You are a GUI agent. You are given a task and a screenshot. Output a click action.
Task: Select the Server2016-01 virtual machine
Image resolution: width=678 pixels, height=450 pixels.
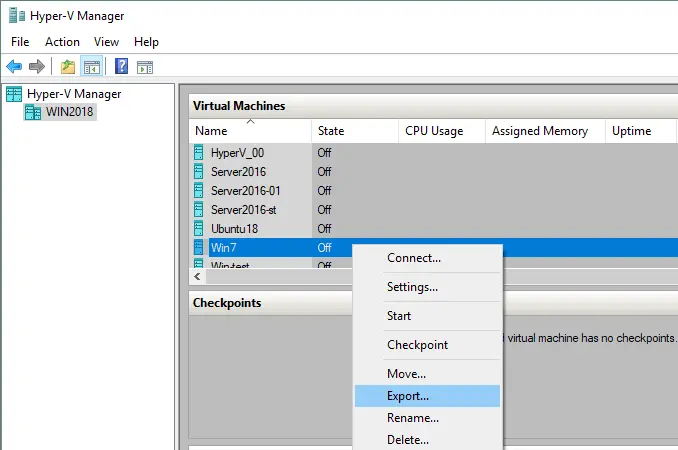246,191
